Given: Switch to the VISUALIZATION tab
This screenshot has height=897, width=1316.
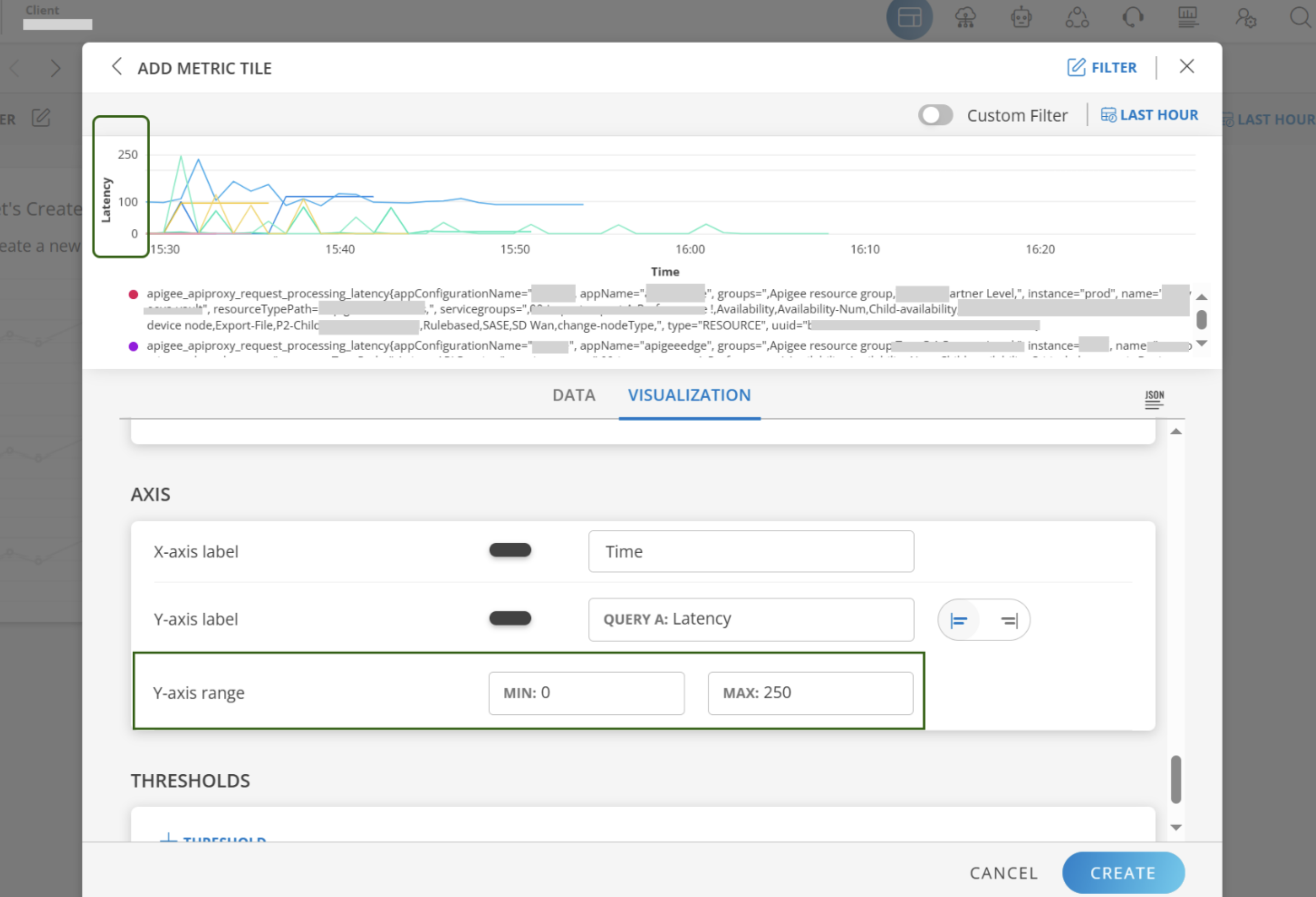Looking at the screenshot, I should [x=689, y=395].
